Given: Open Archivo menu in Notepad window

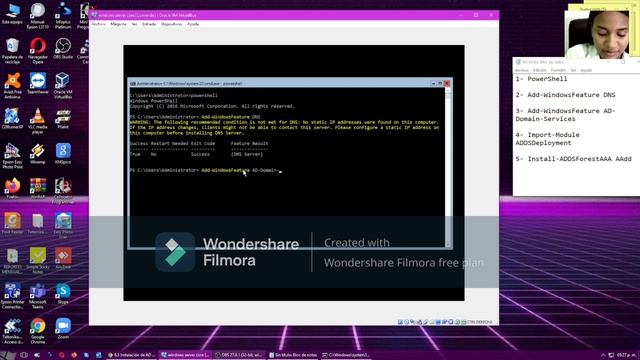Looking at the screenshot, I should (x=522, y=70).
